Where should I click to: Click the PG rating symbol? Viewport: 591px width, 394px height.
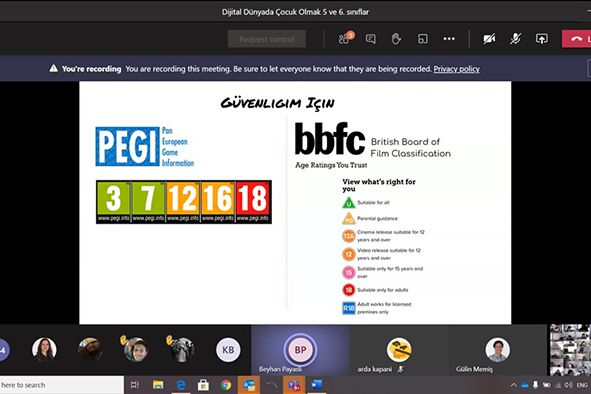pos(349,219)
